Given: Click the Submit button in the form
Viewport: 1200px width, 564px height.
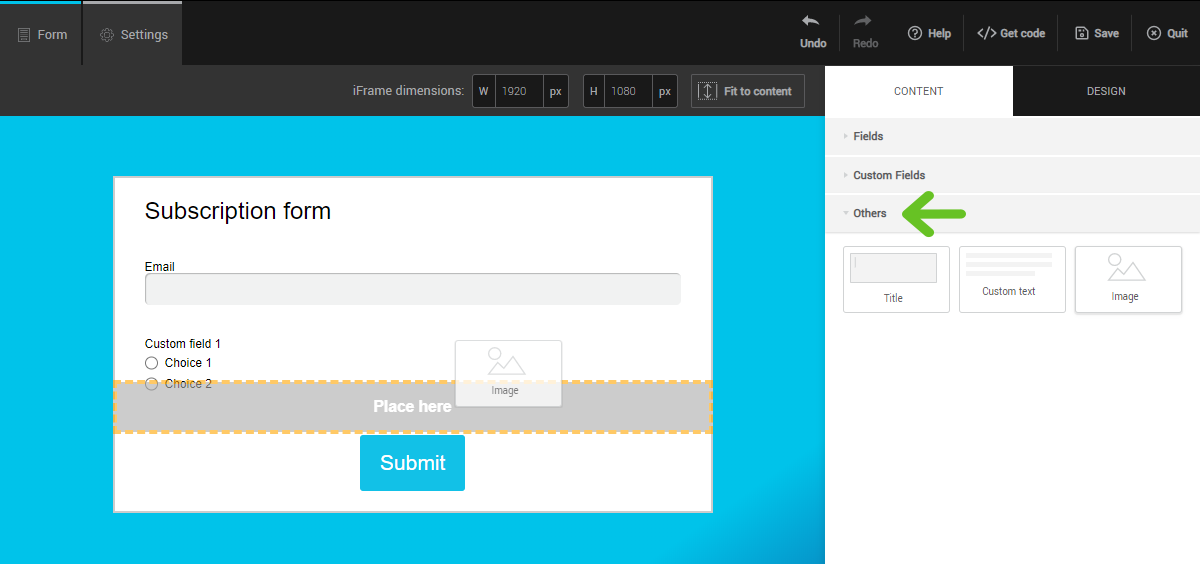Looking at the screenshot, I should click(x=412, y=463).
